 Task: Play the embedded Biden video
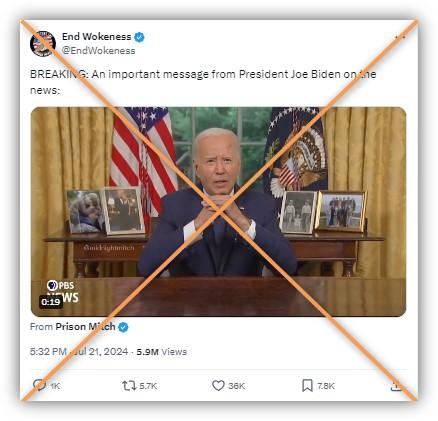pos(218,212)
